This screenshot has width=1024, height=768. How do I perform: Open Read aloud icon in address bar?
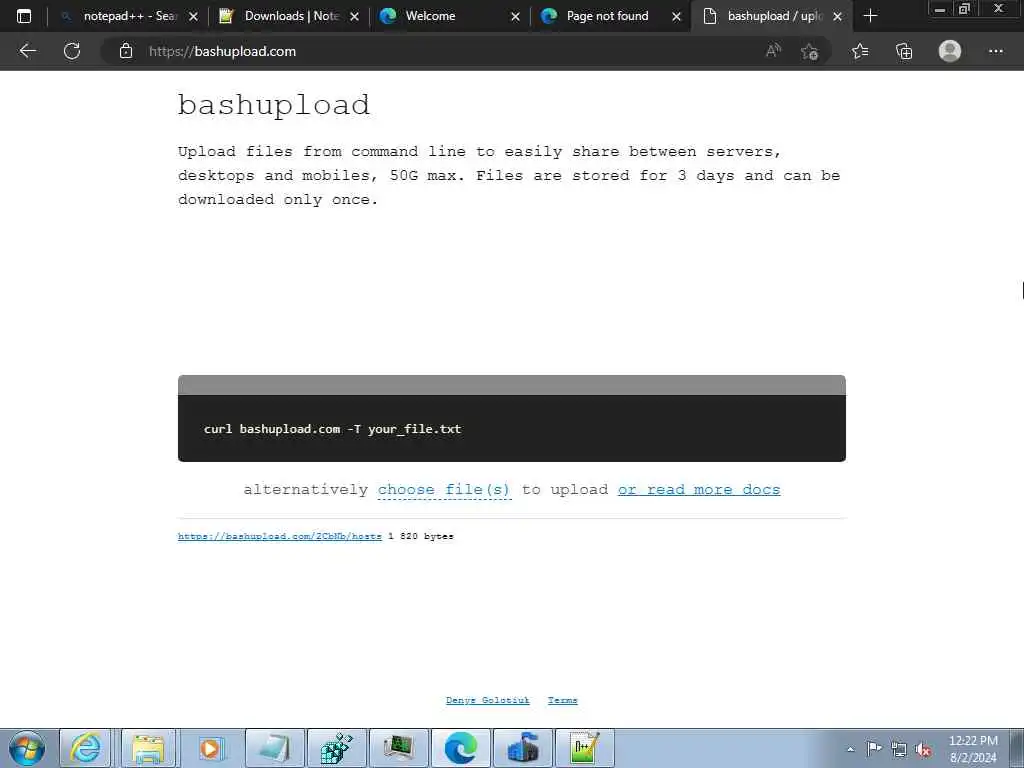tap(773, 51)
